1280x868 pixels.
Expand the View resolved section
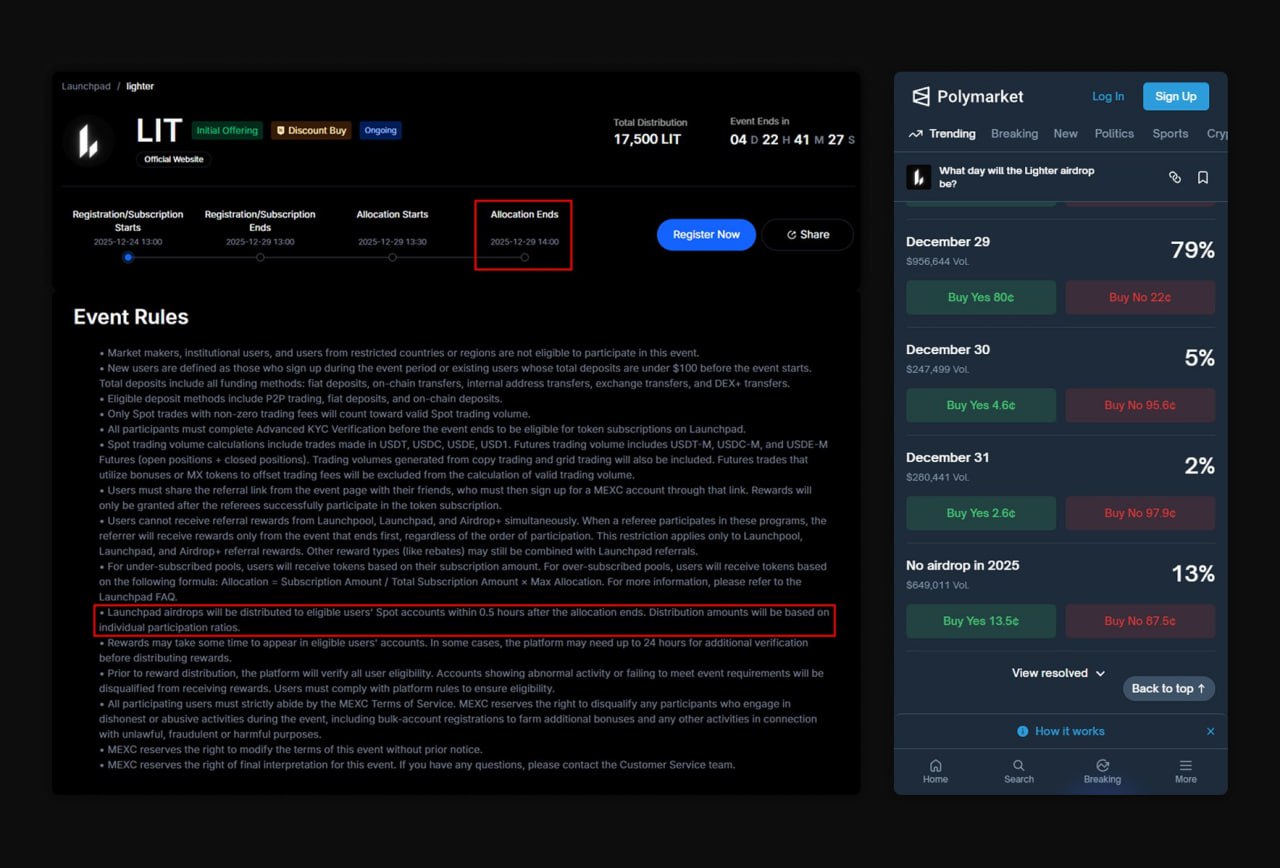[x=1058, y=673]
